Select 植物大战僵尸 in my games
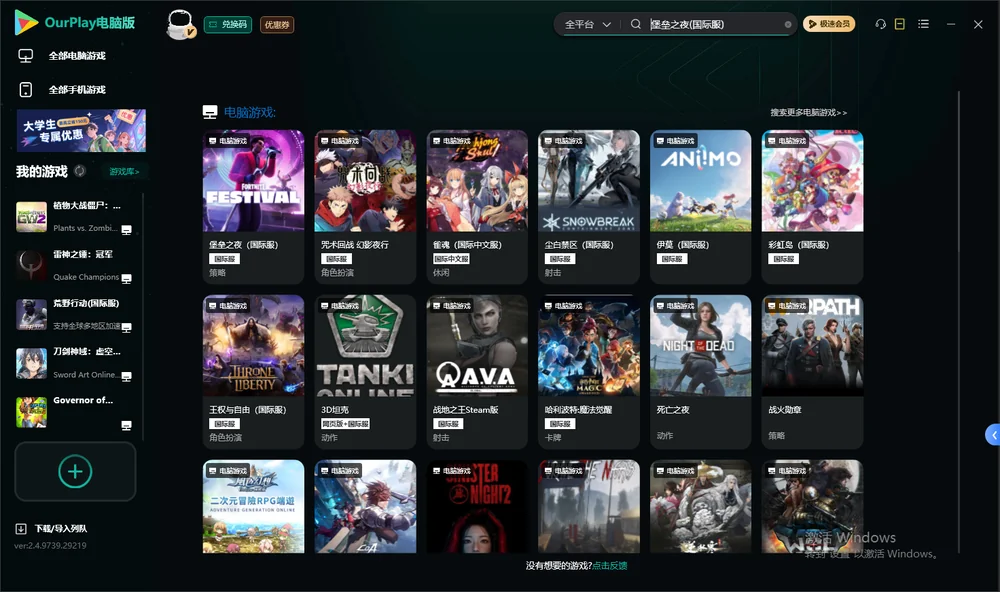The height and width of the screenshot is (592, 1000). 75,217
